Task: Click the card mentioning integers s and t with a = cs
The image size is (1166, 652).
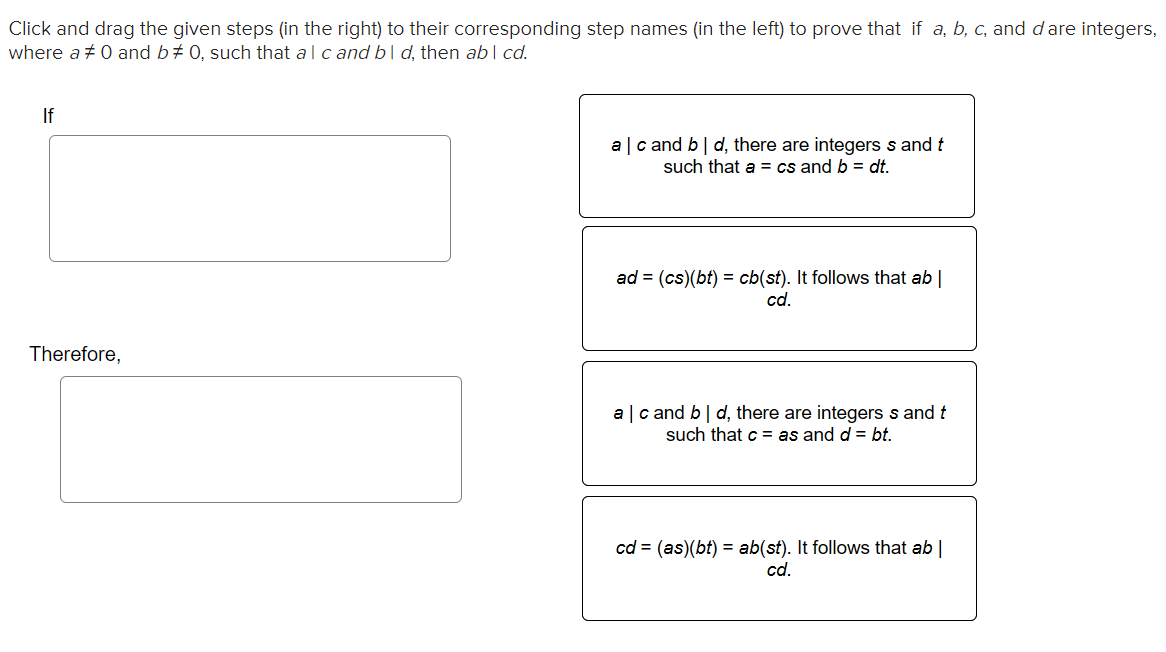Action: (778, 156)
